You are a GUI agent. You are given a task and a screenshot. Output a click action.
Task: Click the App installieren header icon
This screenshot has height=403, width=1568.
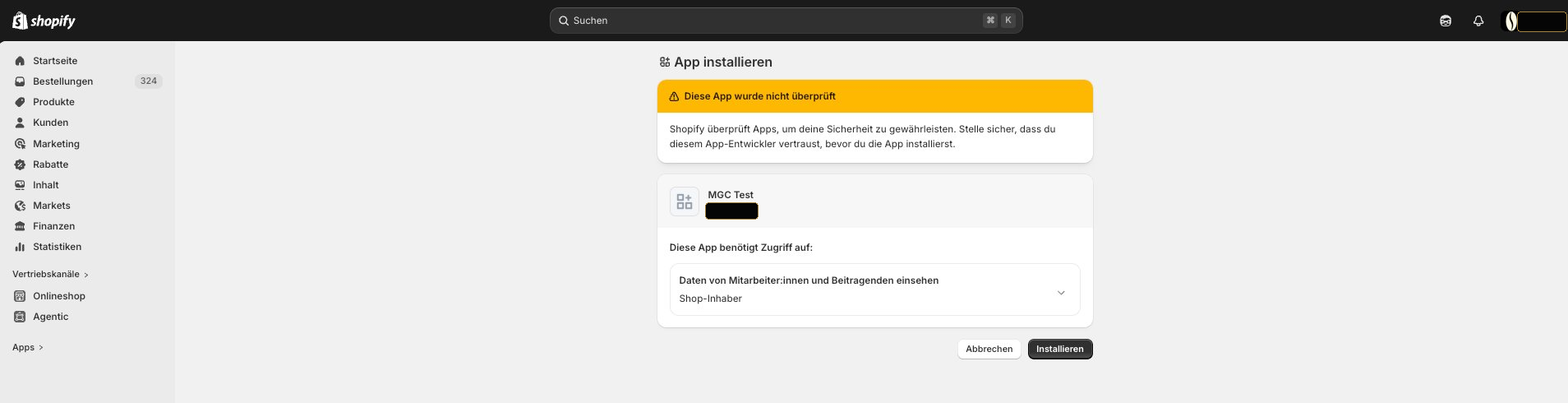point(665,62)
